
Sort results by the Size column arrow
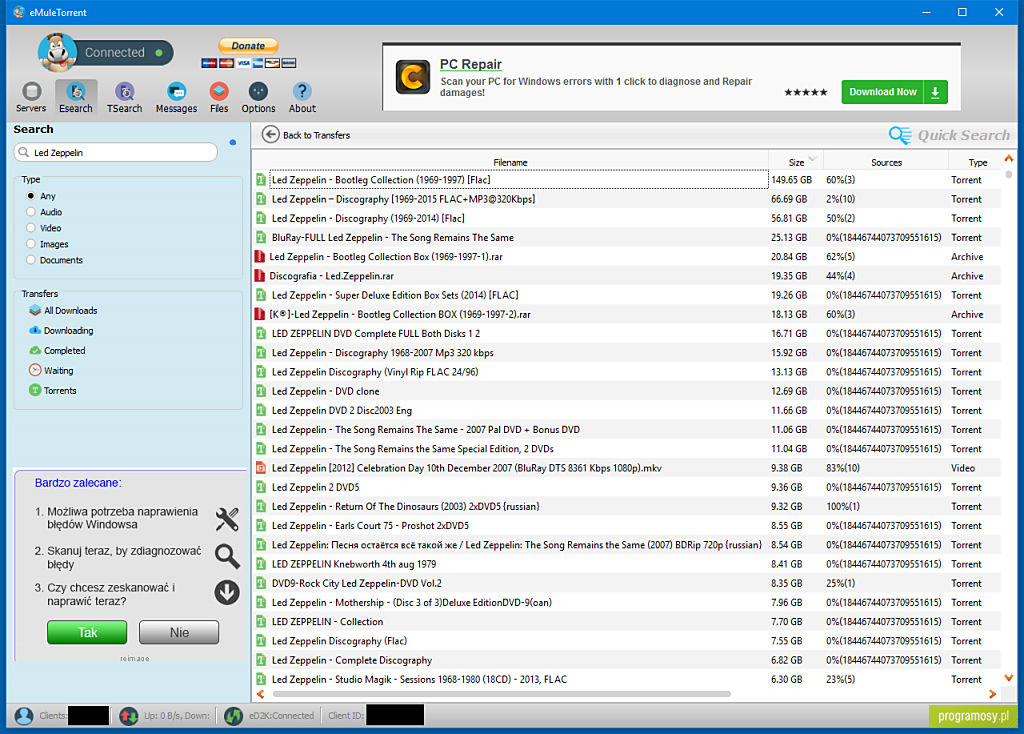pos(812,159)
